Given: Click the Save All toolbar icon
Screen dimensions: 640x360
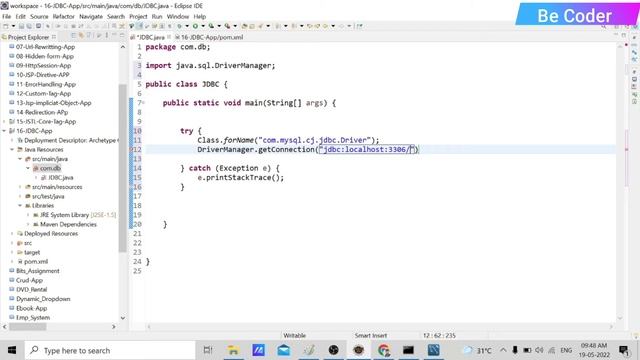Looking at the screenshot, I should (x=29, y=26).
